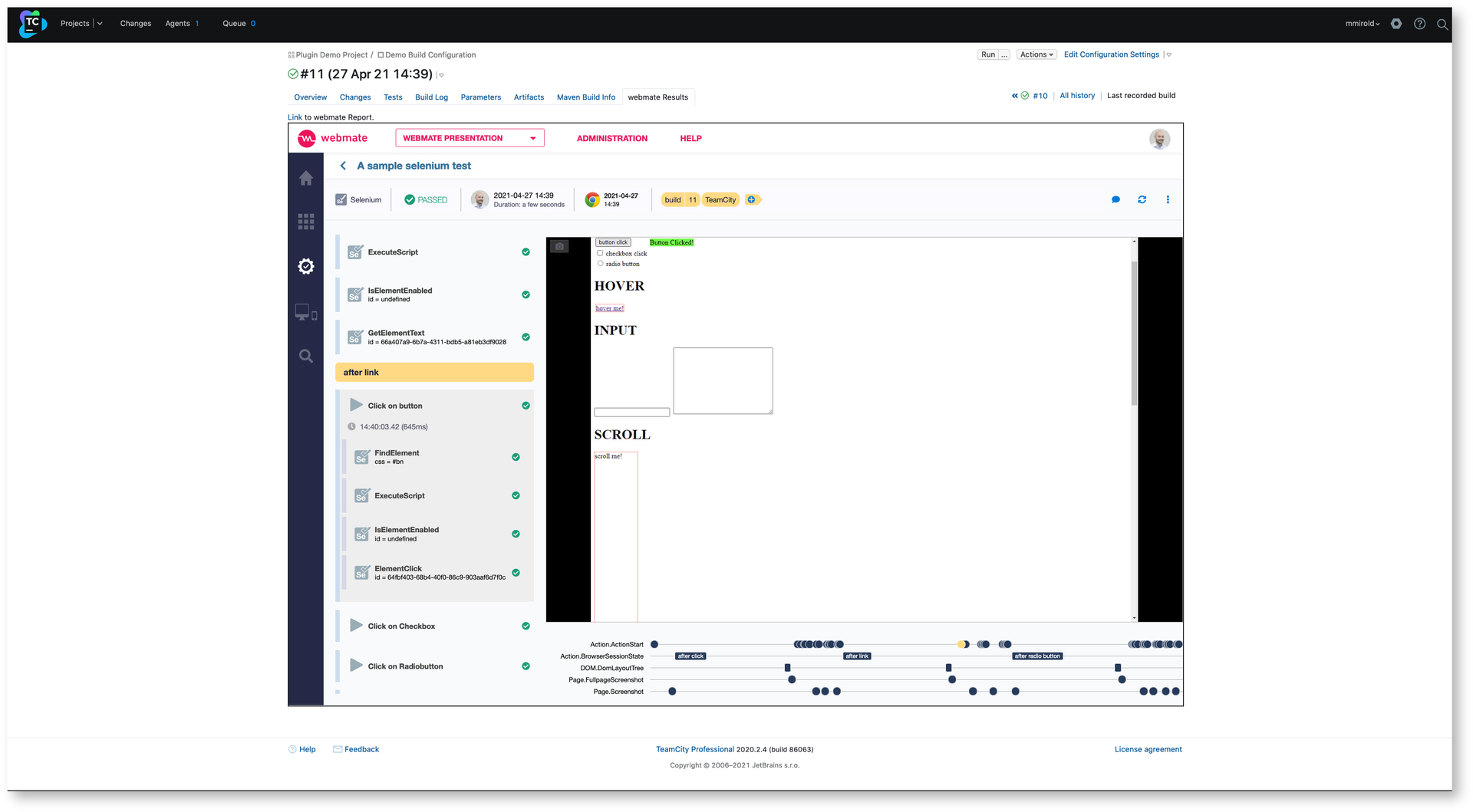This screenshot has height=812, width=1473.
Task: Click the tester avatar by 2021-04-27 14:39
Action: click(479, 199)
